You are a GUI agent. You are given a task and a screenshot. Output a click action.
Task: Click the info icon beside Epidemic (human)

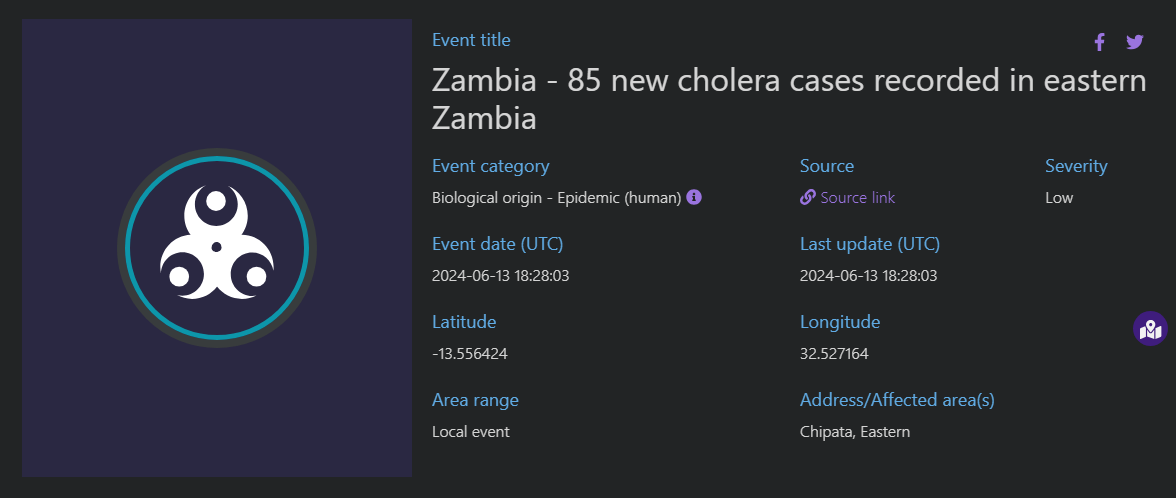694,197
